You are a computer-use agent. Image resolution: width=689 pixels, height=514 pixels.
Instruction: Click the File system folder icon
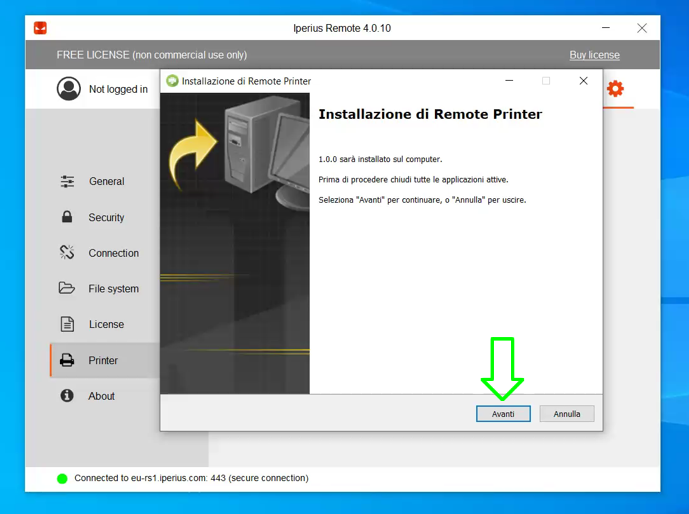[x=67, y=289]
